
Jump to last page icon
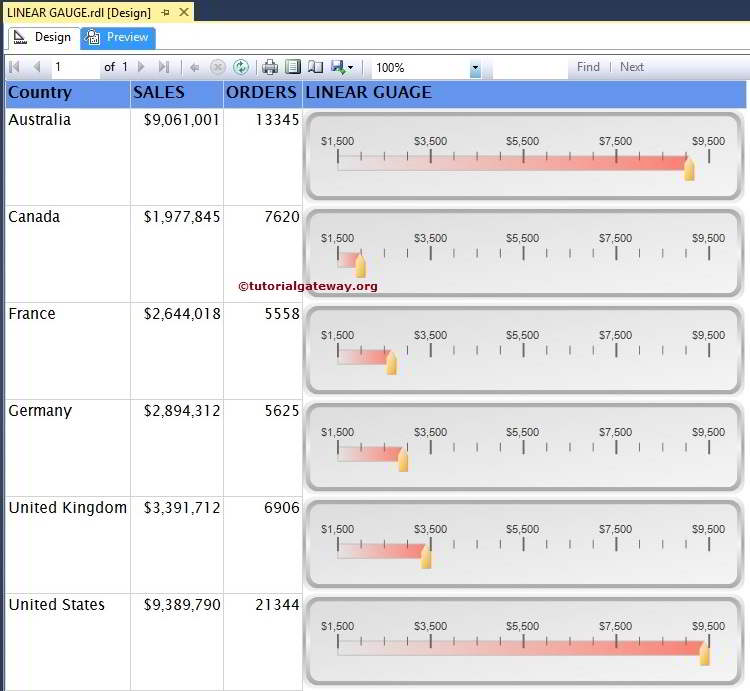coord(164,67)
